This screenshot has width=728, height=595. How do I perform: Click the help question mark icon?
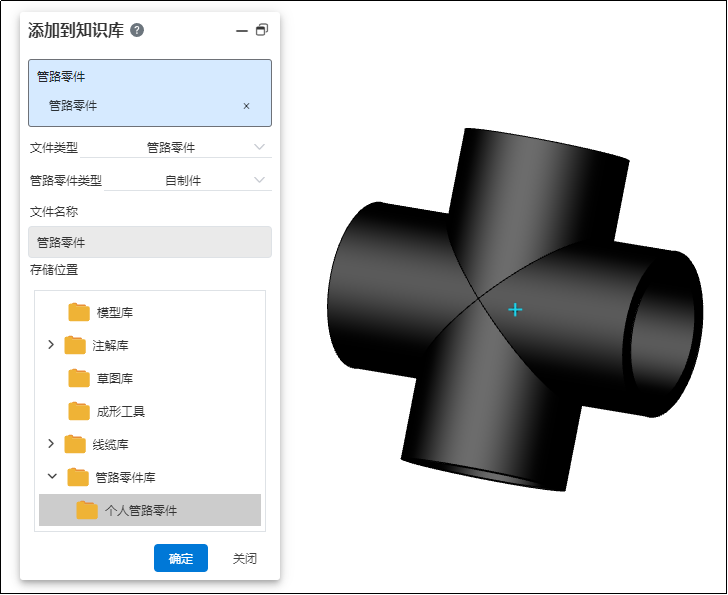(x=137, y=30)
